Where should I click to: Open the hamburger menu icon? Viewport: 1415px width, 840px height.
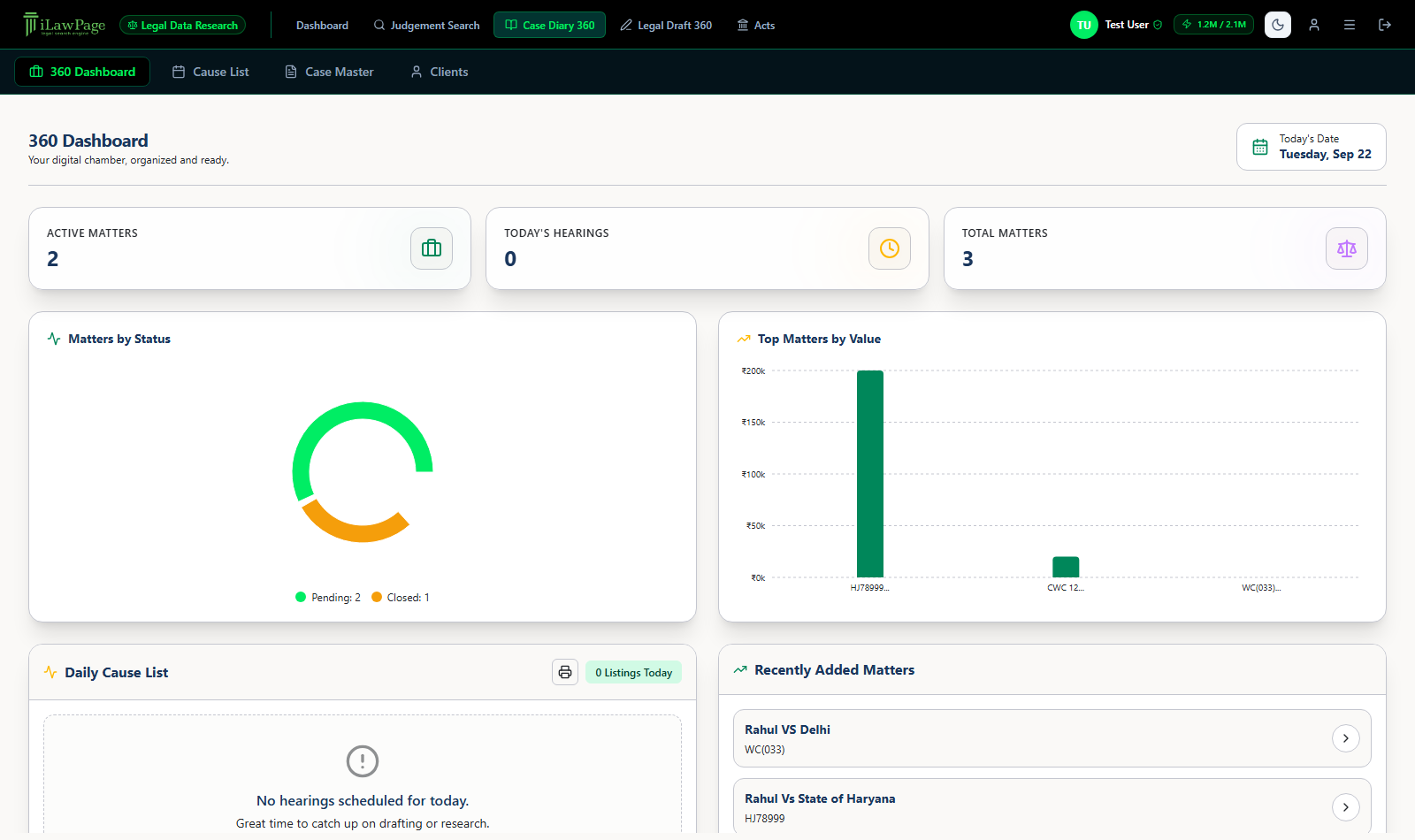pyautogui.click(x=1350, y=25)
